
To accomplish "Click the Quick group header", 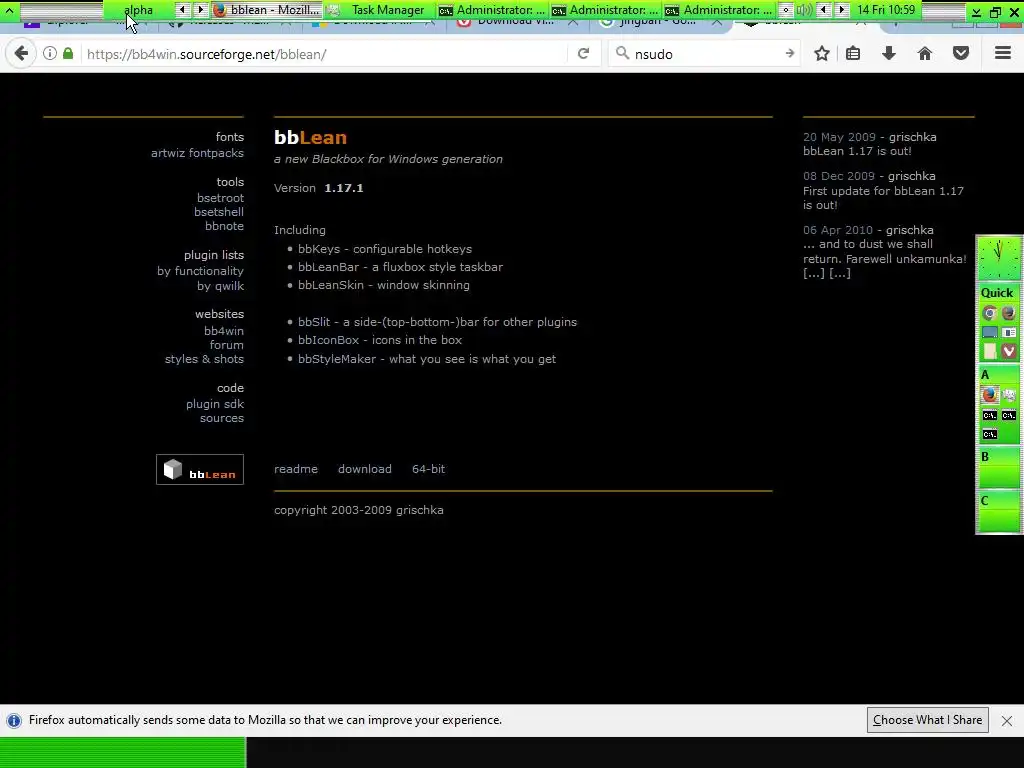I will tap(998, 293).
